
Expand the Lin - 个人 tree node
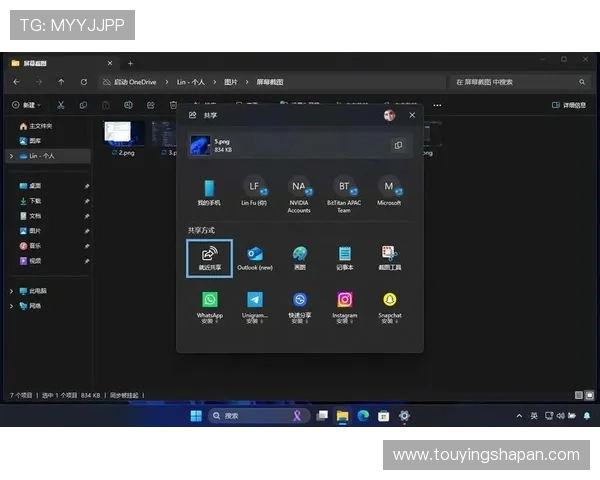(x=12, y=156)
